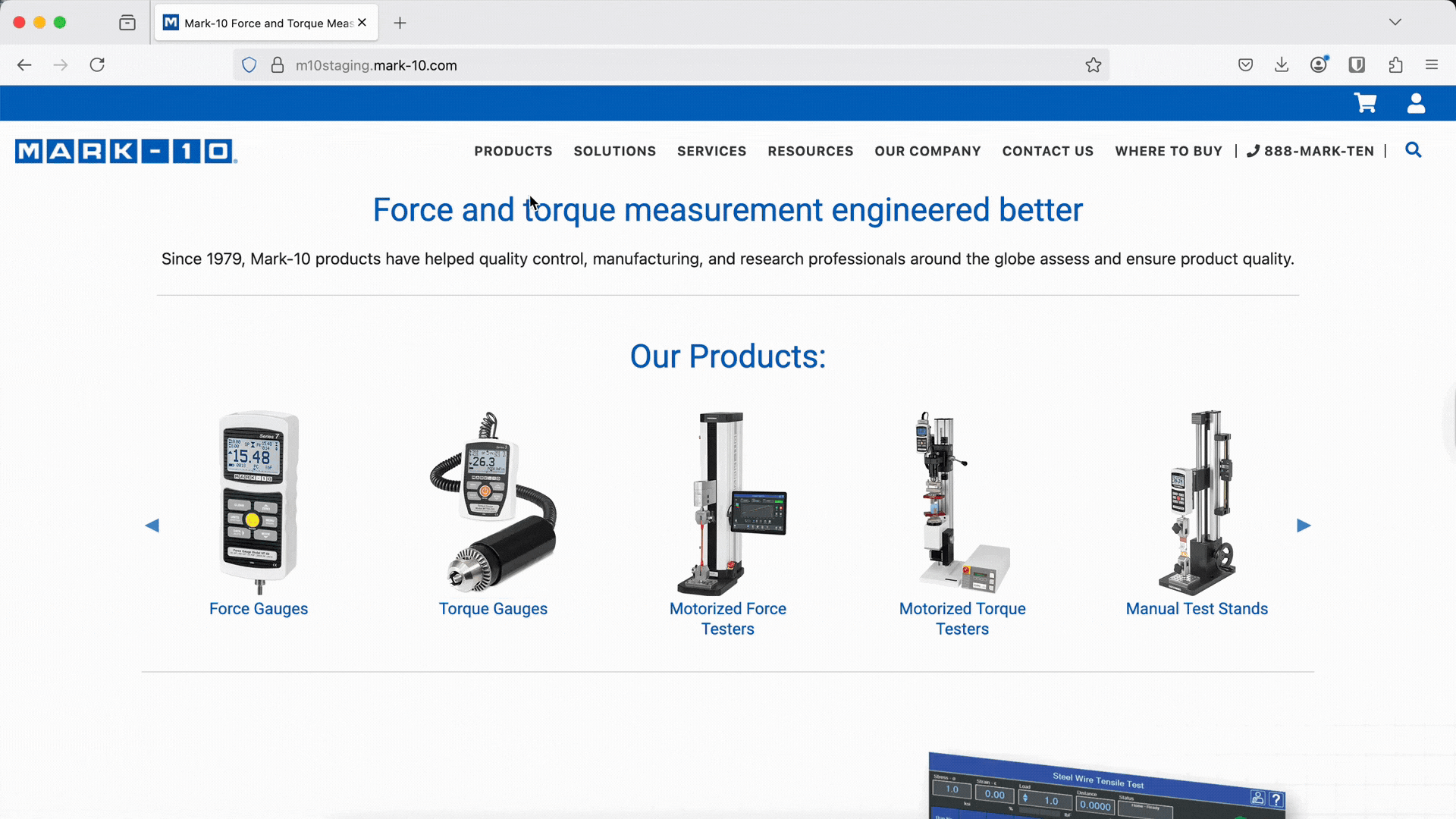1456x819 pixels.
Task: Bookmark this page with star icon
Action: pos(1093,65)
